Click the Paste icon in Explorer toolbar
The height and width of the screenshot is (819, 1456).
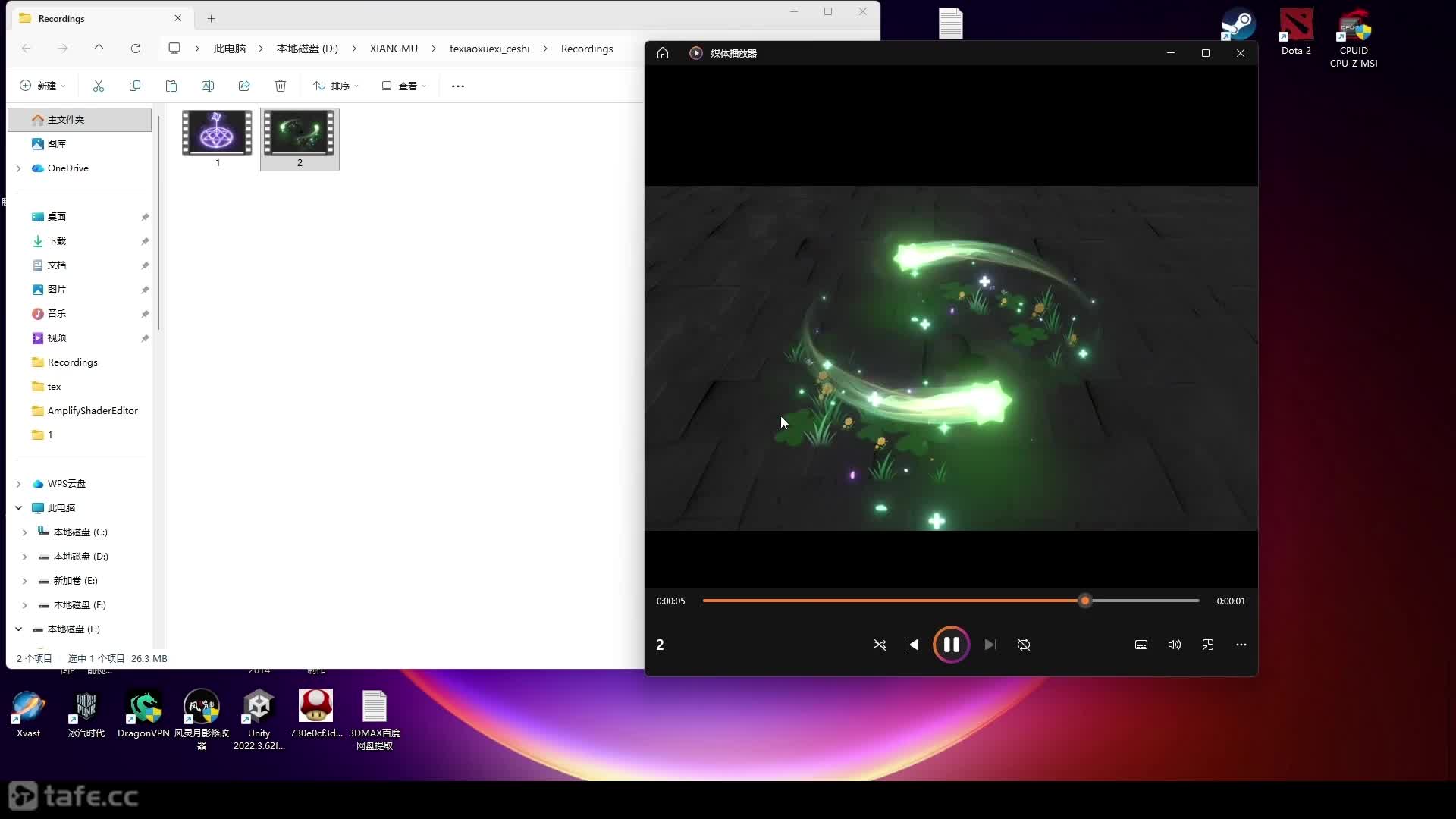pos(171,86)
